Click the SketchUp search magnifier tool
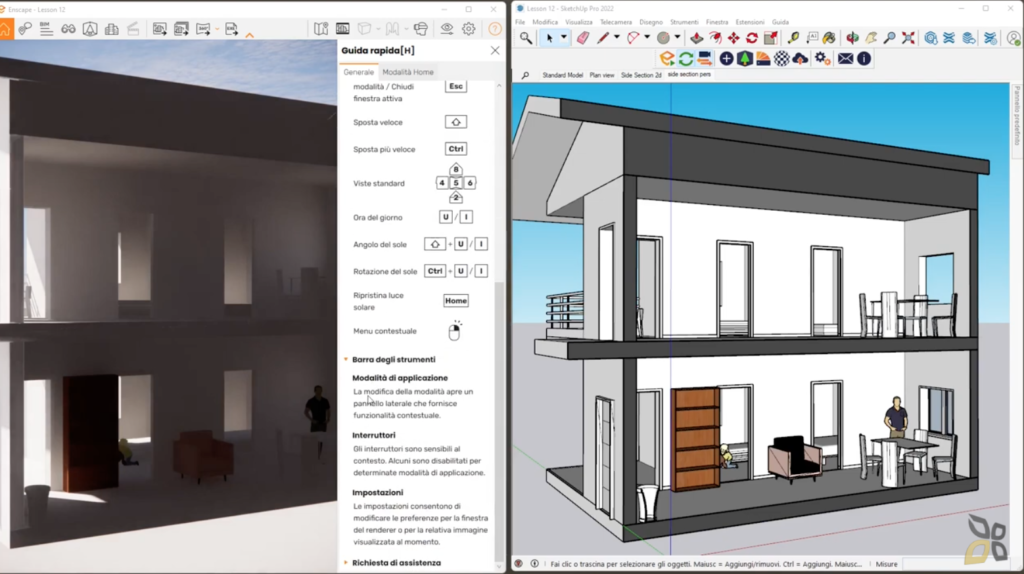The image size is (1024, 574). pos(526,38)
